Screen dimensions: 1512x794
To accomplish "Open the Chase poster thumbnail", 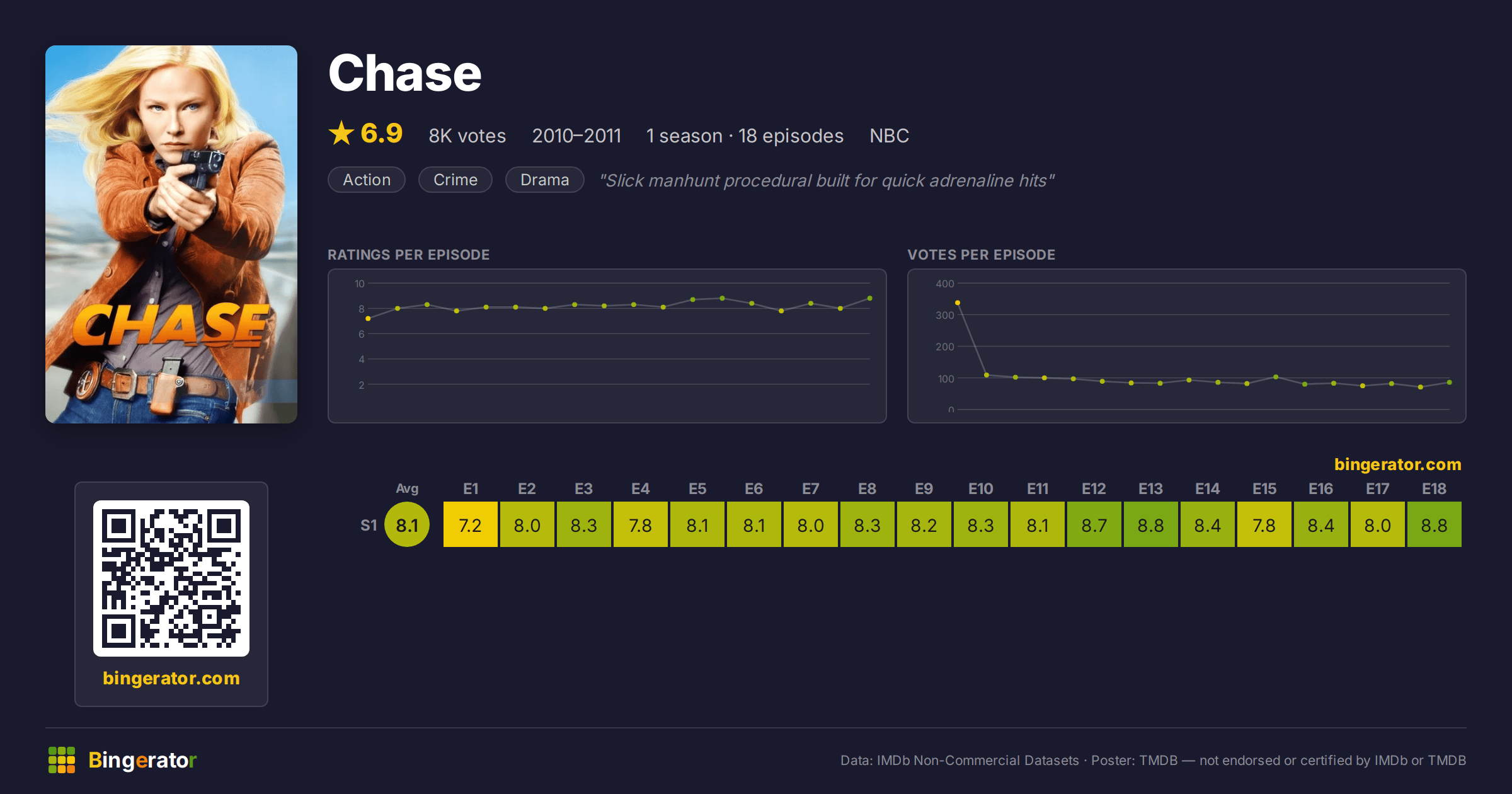I will (x=171, y=234).
